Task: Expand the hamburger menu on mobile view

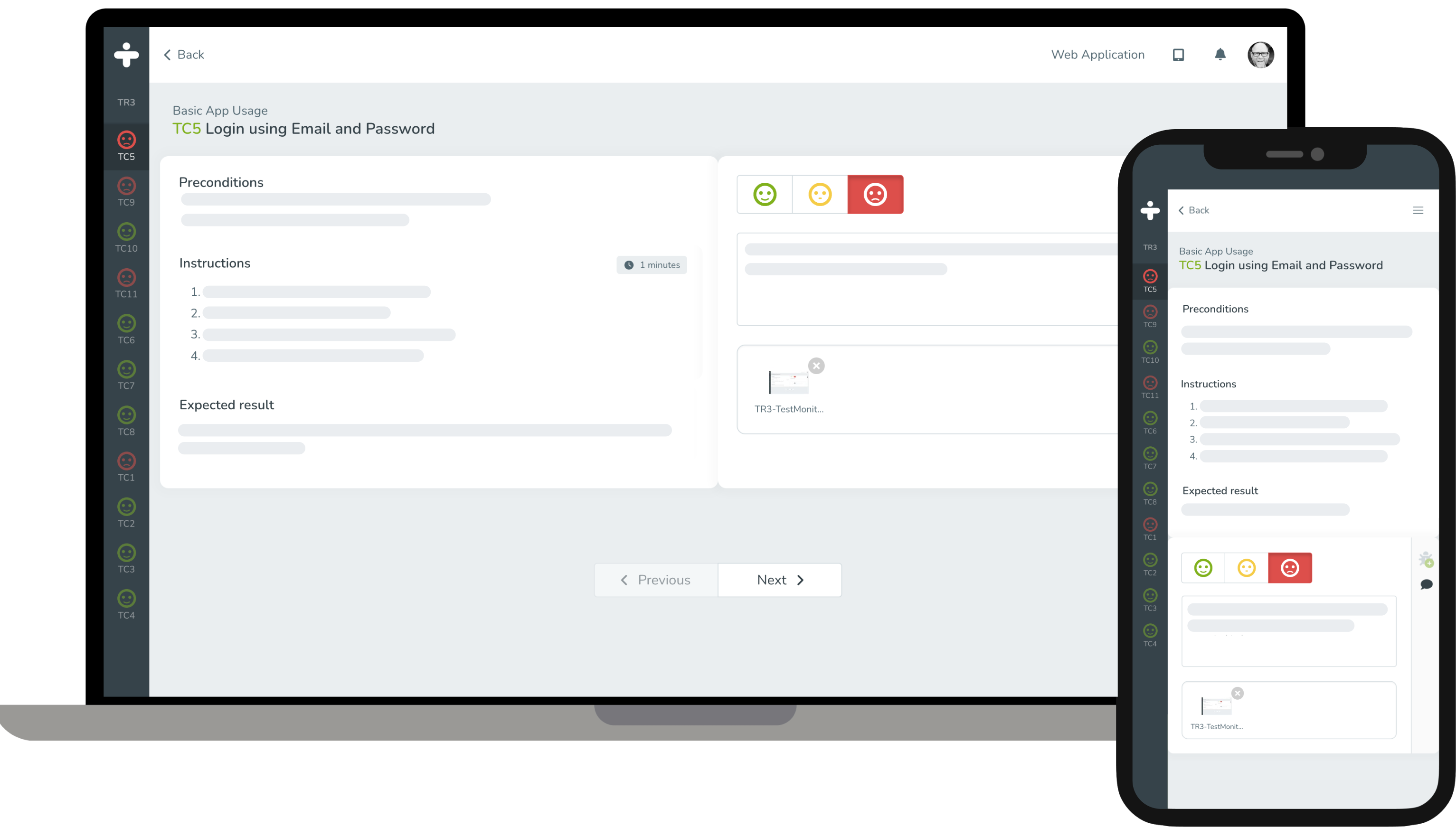Action: 1419,210
